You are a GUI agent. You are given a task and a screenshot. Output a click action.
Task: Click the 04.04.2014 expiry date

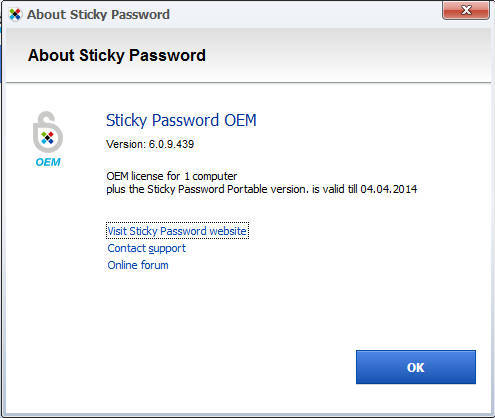pyautogui.click(x=389, y=189)
